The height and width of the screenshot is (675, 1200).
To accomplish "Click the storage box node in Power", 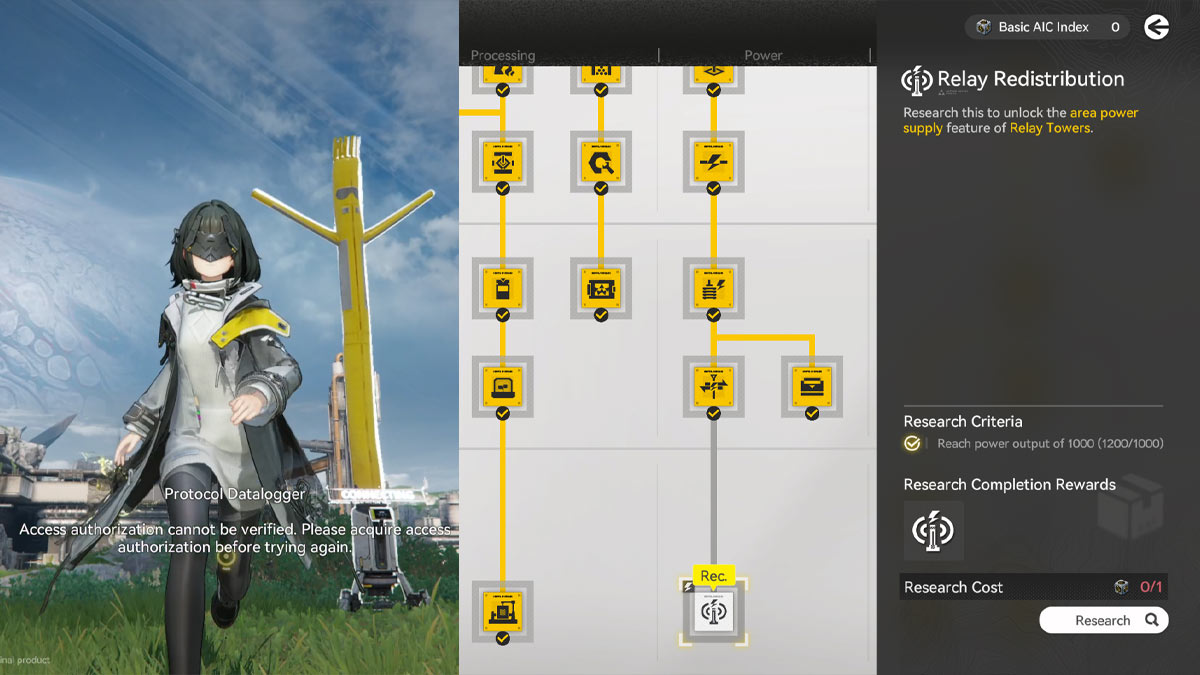I will point(811,385).
